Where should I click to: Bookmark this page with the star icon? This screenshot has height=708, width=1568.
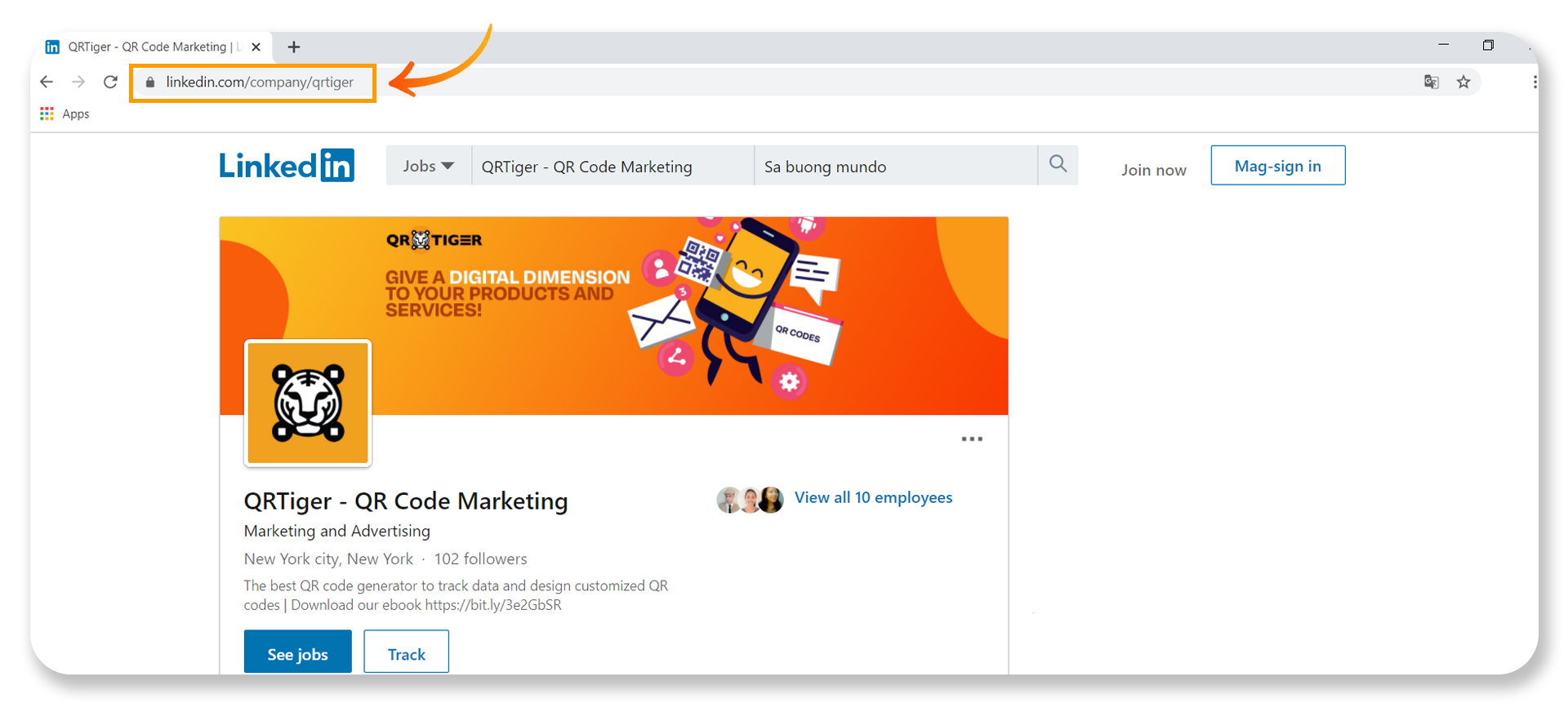coord(1463,82)
